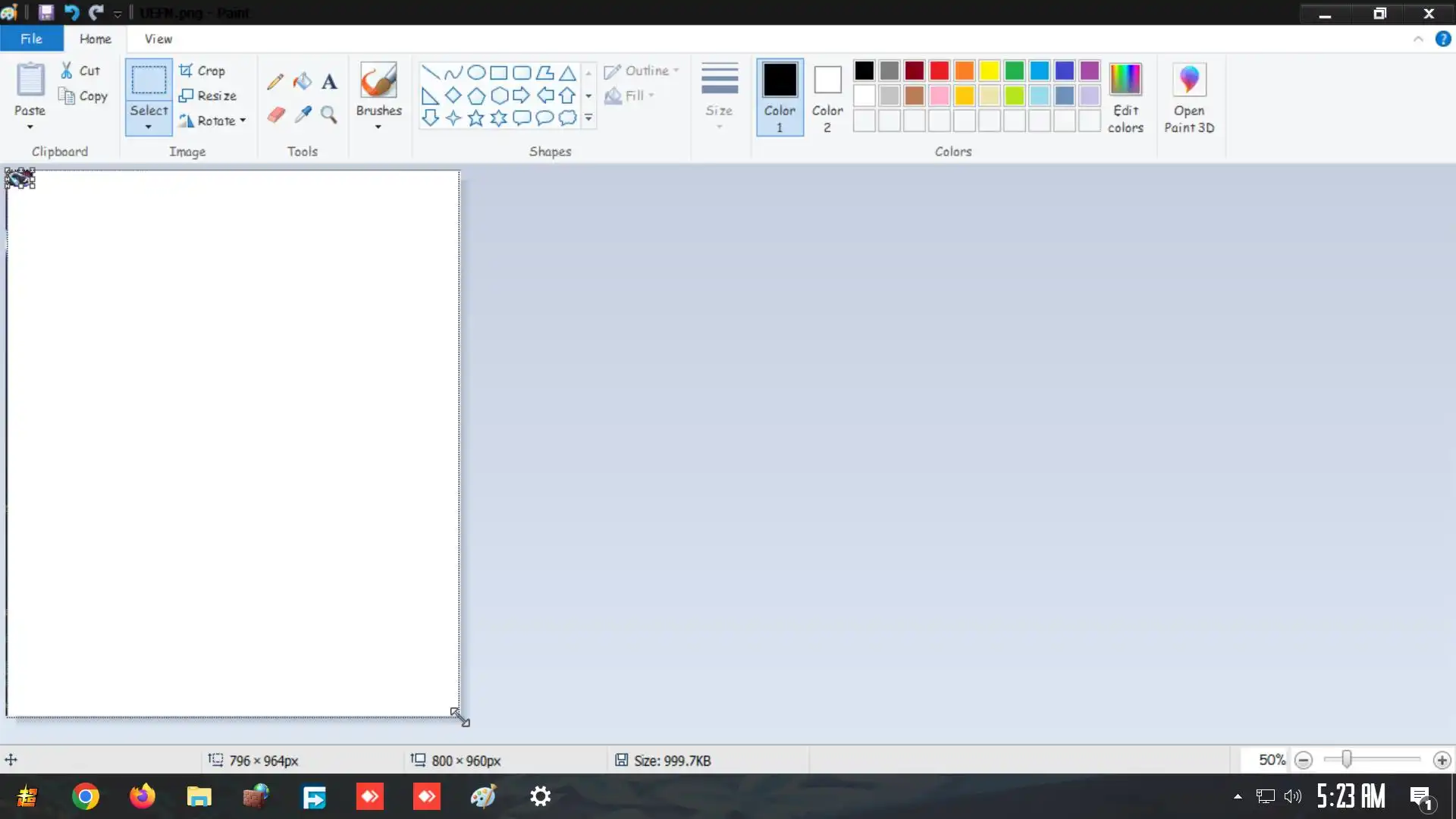Pick the red color swatch
Viewport: 1456px width, 819px height.
(x=940, y=71)
